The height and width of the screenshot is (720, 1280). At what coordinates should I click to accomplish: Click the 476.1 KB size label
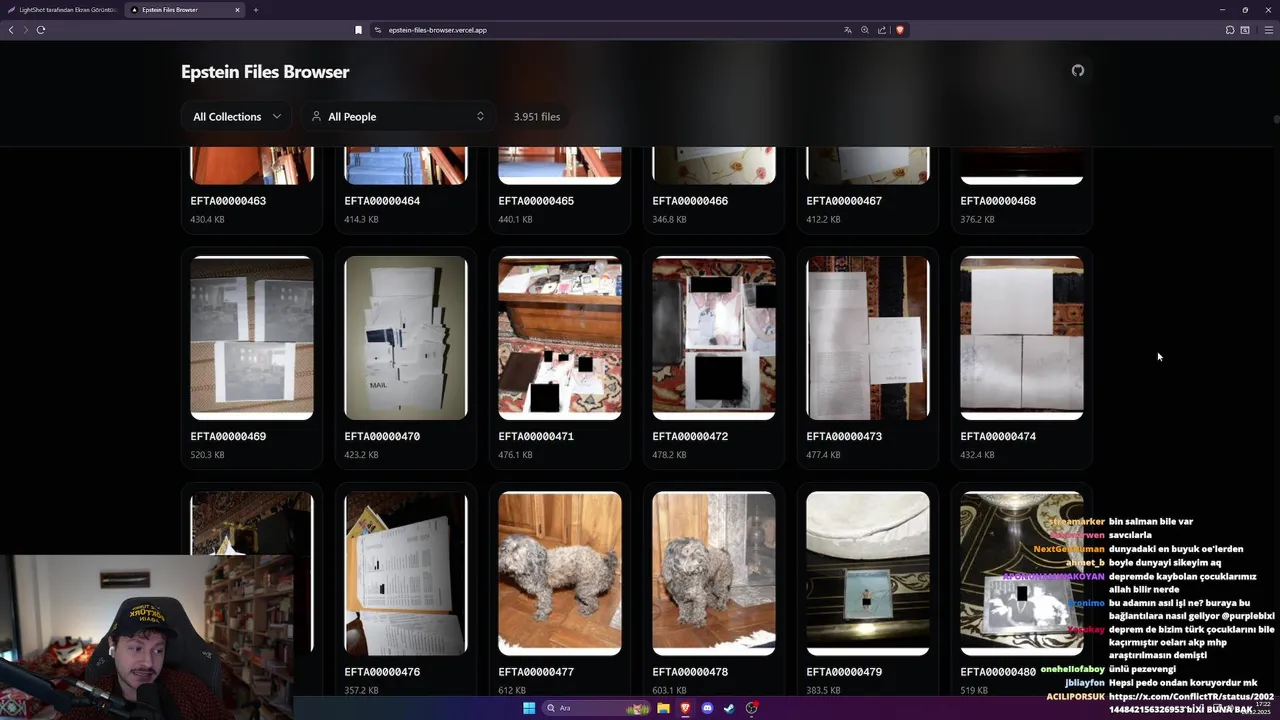pyautogui.click(x=515, y=455)
